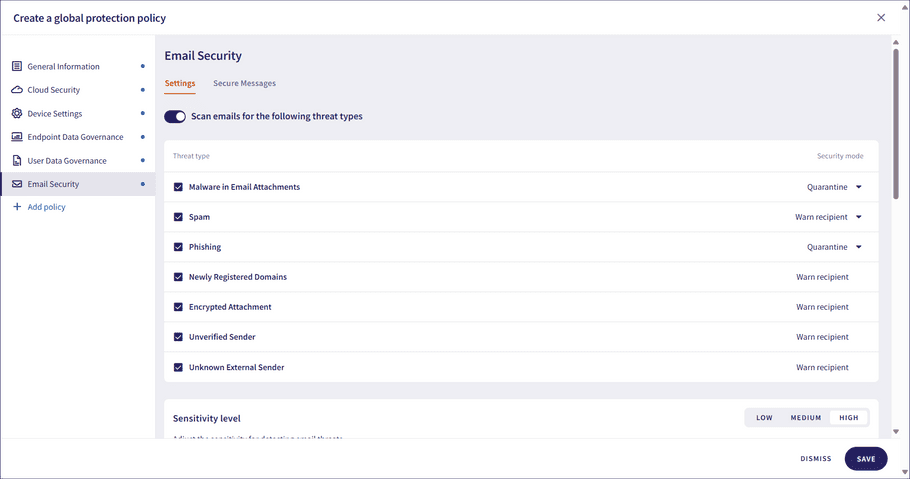Click the Threat type column header
This screenshot has height=479, width=910.
(x=191, y=156)
